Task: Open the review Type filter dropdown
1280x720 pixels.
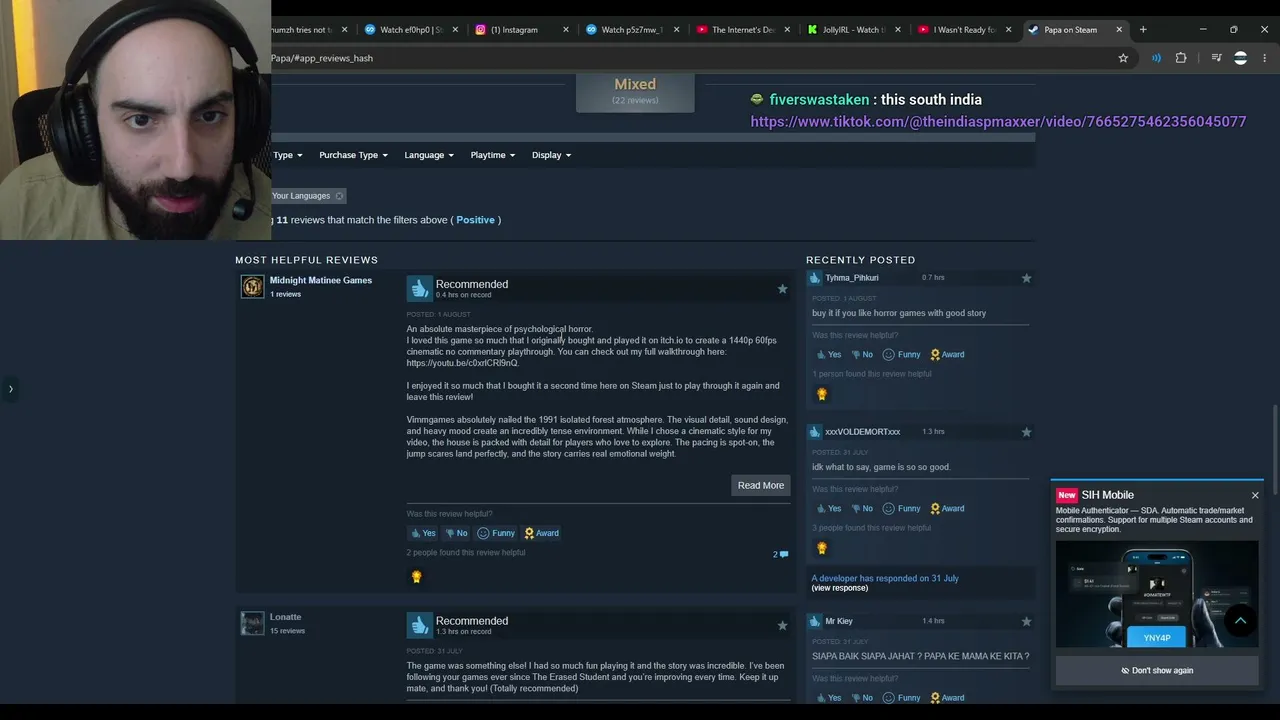Action: [x=287, y=155]
